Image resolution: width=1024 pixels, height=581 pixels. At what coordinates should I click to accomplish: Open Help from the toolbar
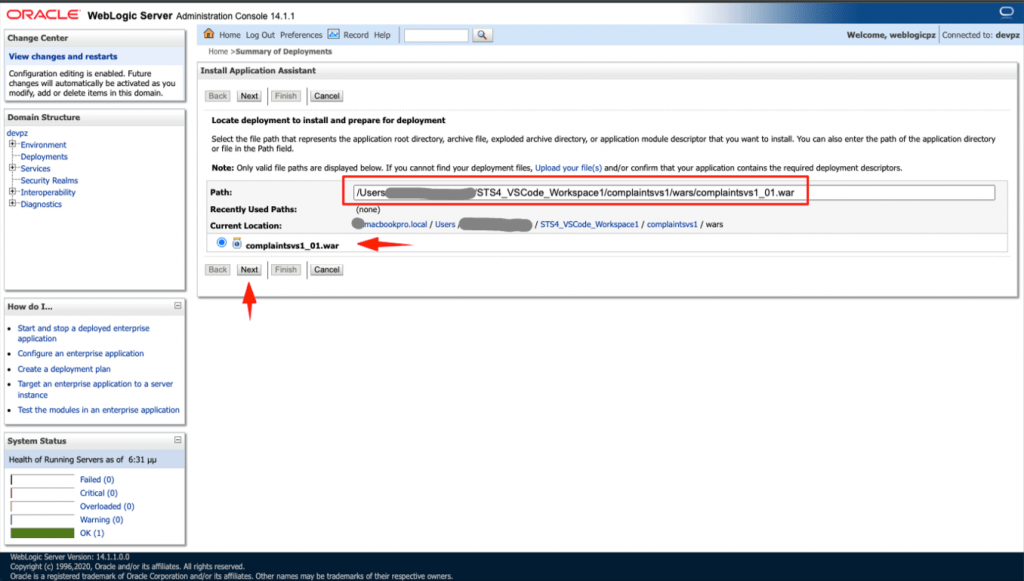382,35
